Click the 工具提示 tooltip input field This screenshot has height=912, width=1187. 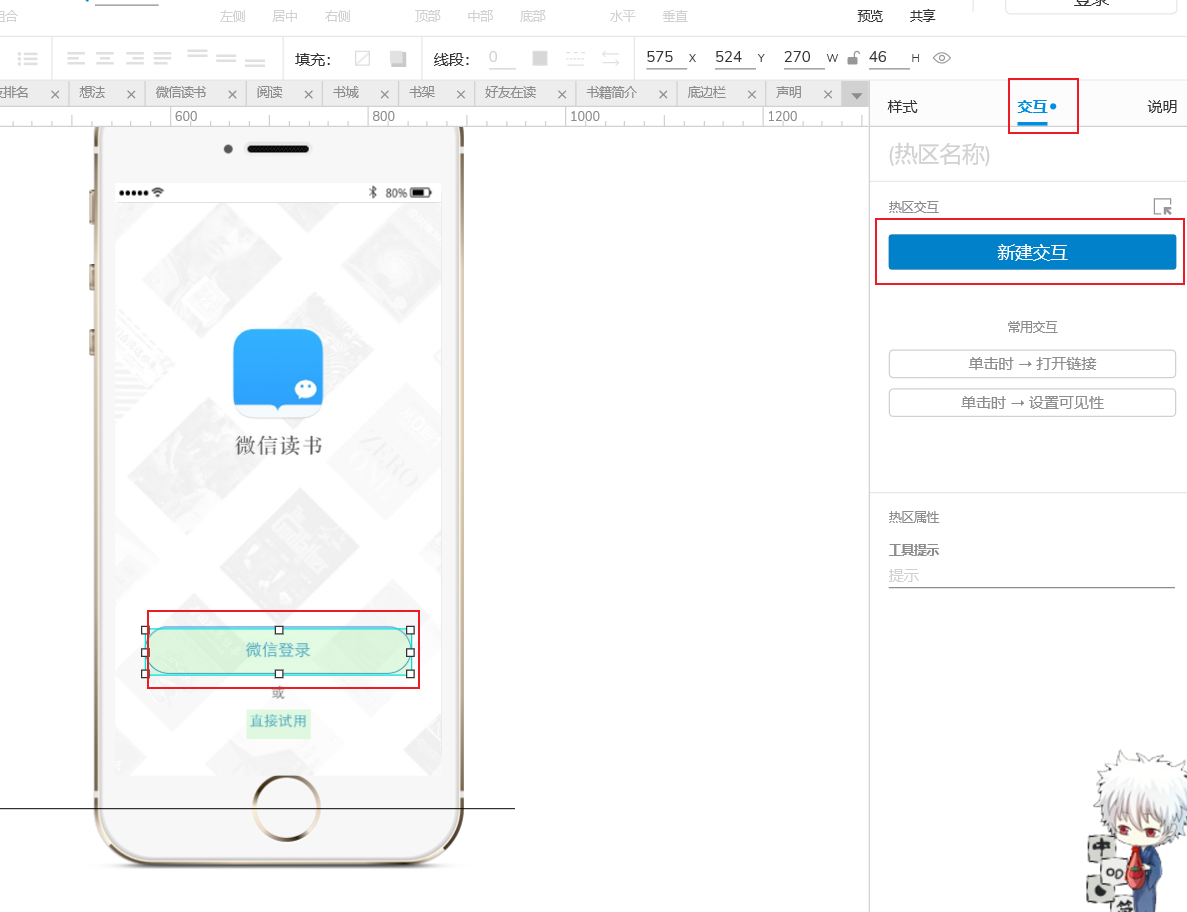point(1031,576)
